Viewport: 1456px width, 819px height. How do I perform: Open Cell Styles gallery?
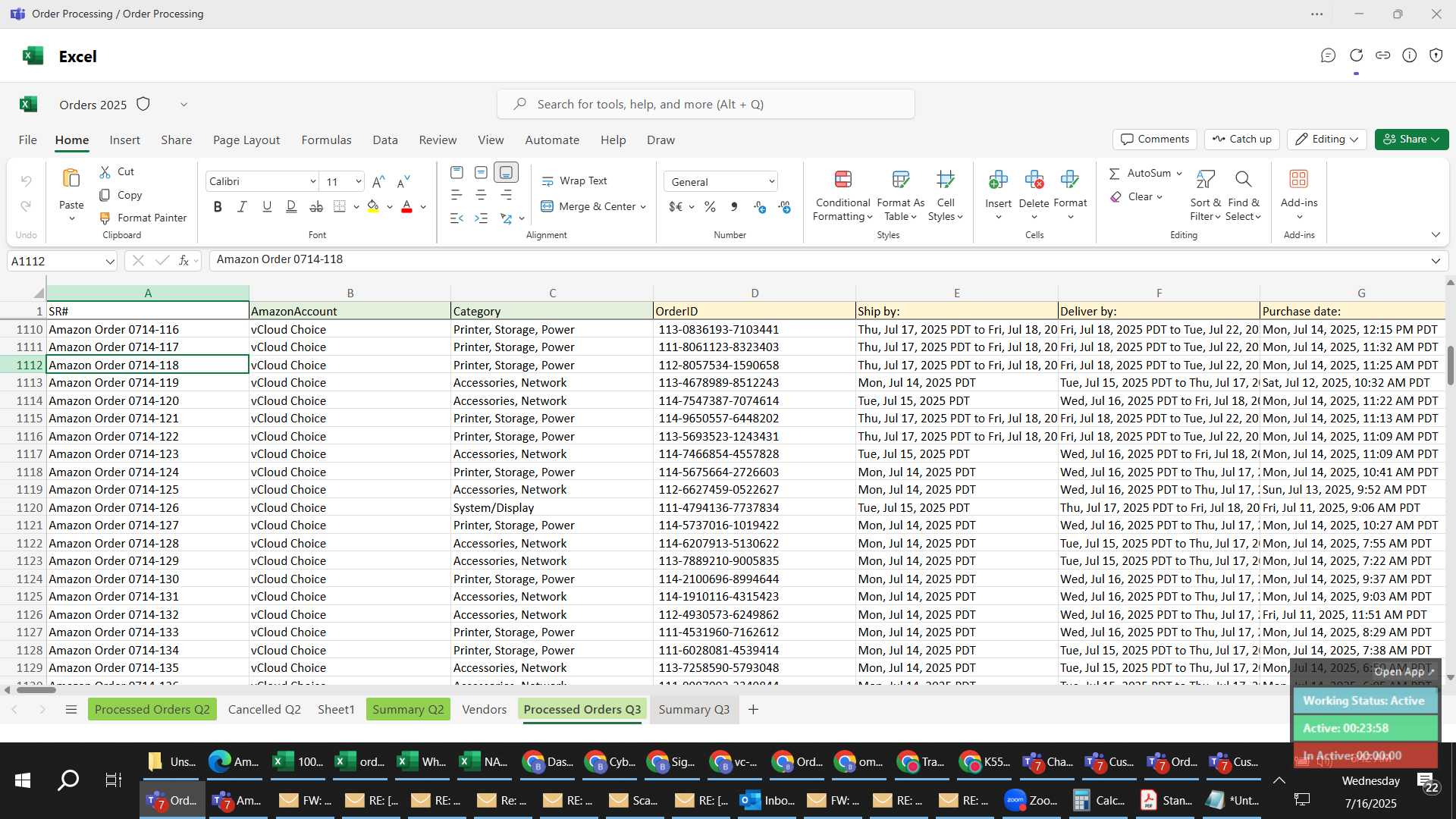coord(945,196)
